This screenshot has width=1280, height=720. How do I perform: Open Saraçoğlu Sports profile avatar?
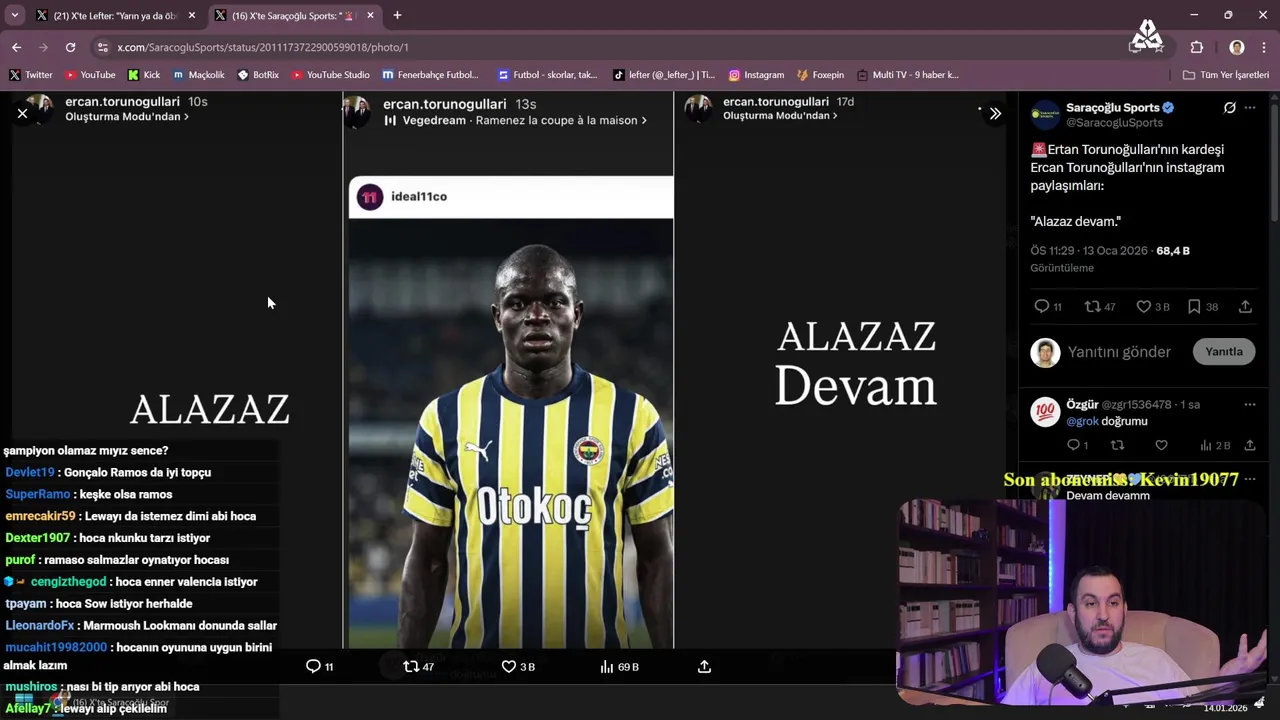coord(1045,114)
